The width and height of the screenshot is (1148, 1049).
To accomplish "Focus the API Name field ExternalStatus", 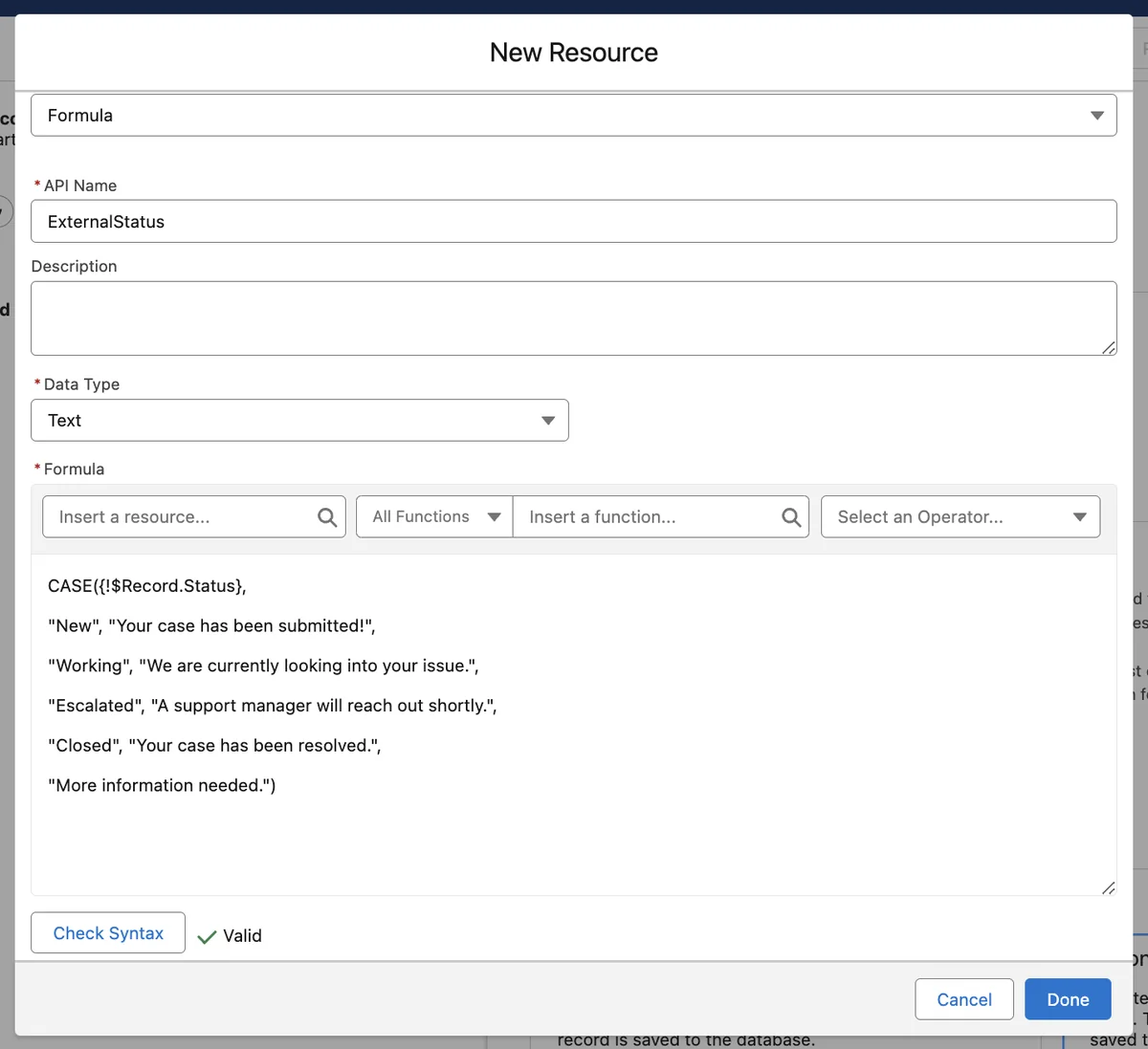I will [x=574, y=222].
